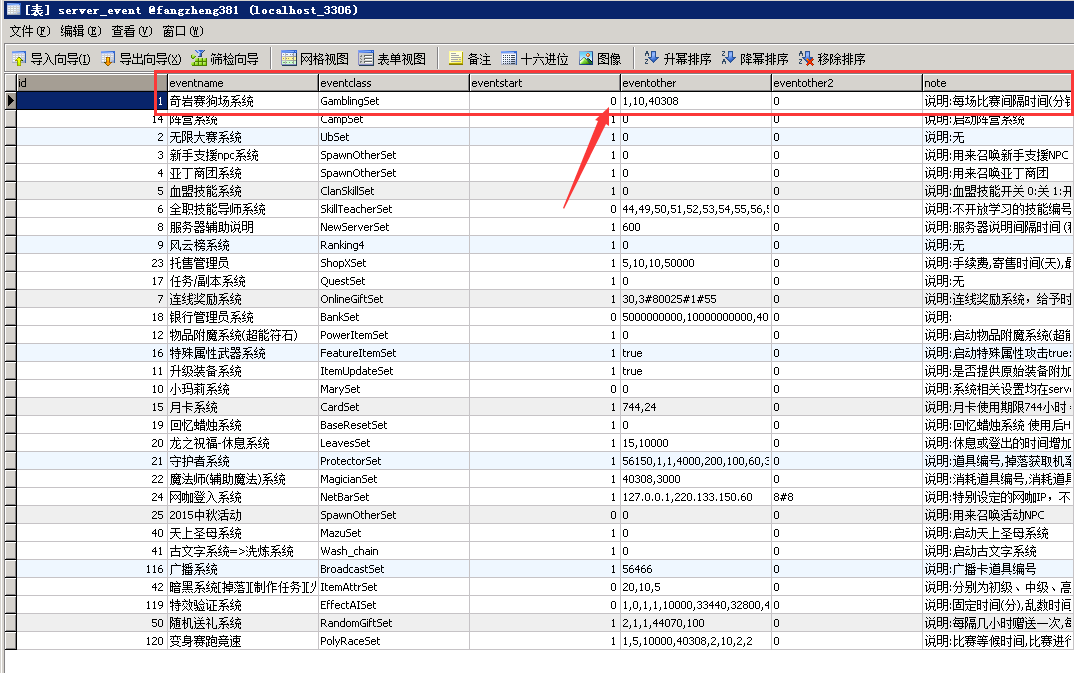
Task: Open the 导入向导 import wizard
Action: click(51, 59)
